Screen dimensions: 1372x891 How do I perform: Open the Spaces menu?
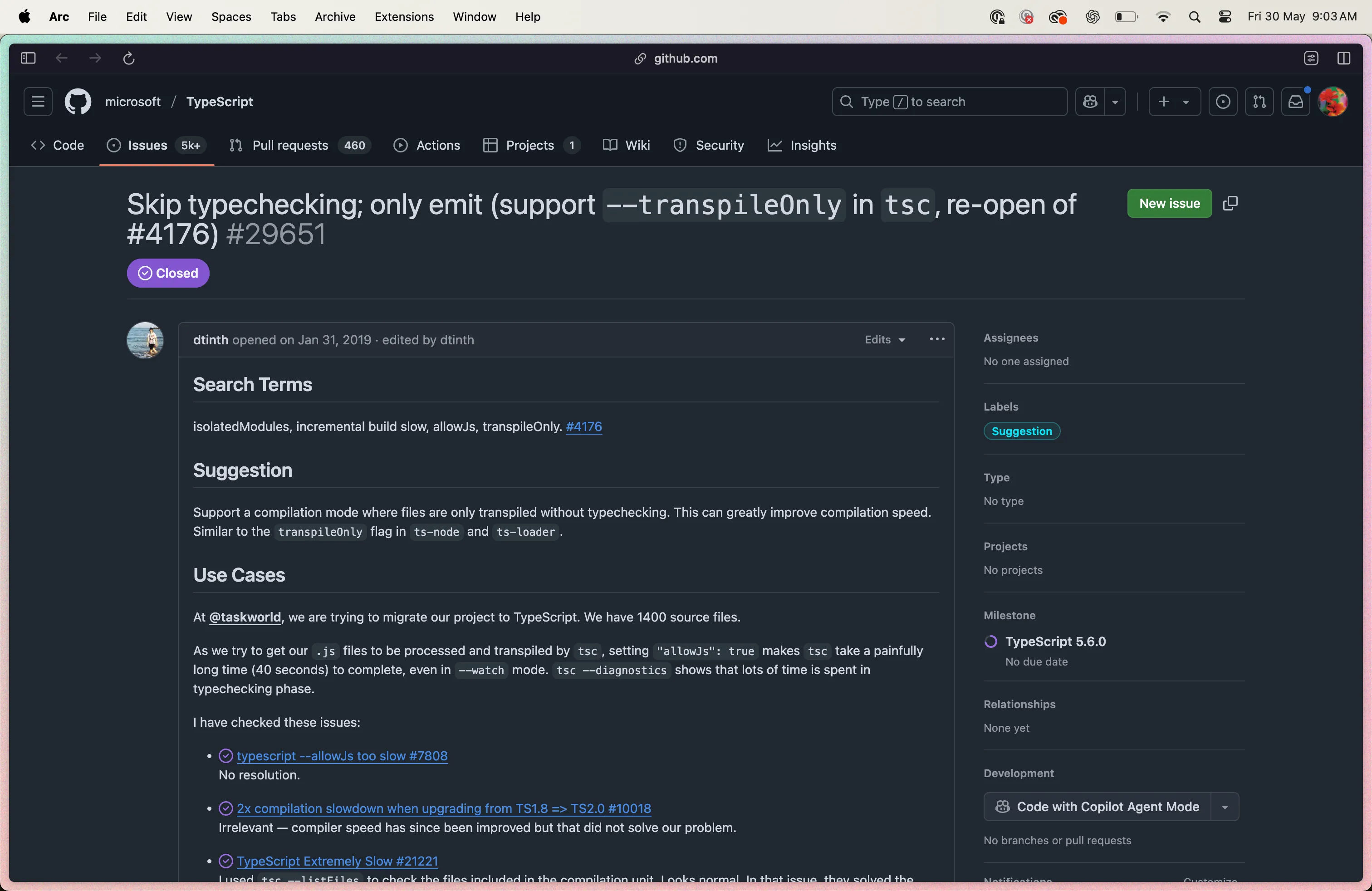pos(231,17)
